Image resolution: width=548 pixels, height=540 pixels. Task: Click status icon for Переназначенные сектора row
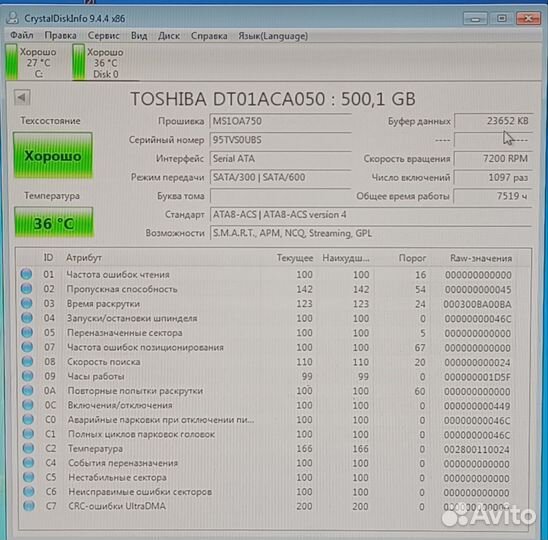point(27,332)
